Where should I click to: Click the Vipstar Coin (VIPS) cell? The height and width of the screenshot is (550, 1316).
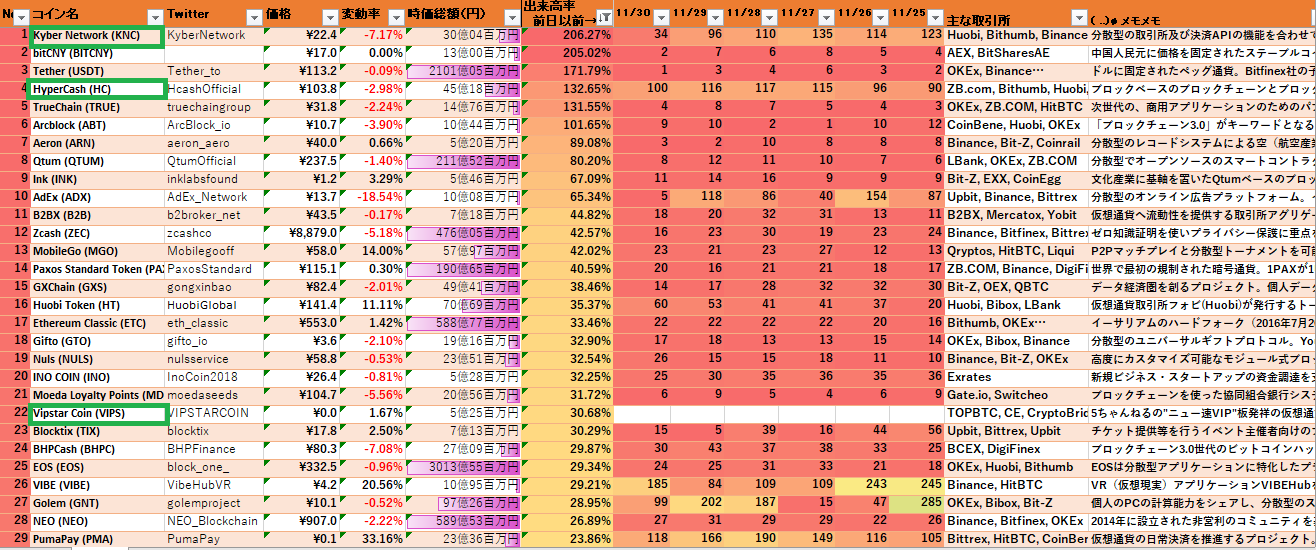click(x=96, y=413)
